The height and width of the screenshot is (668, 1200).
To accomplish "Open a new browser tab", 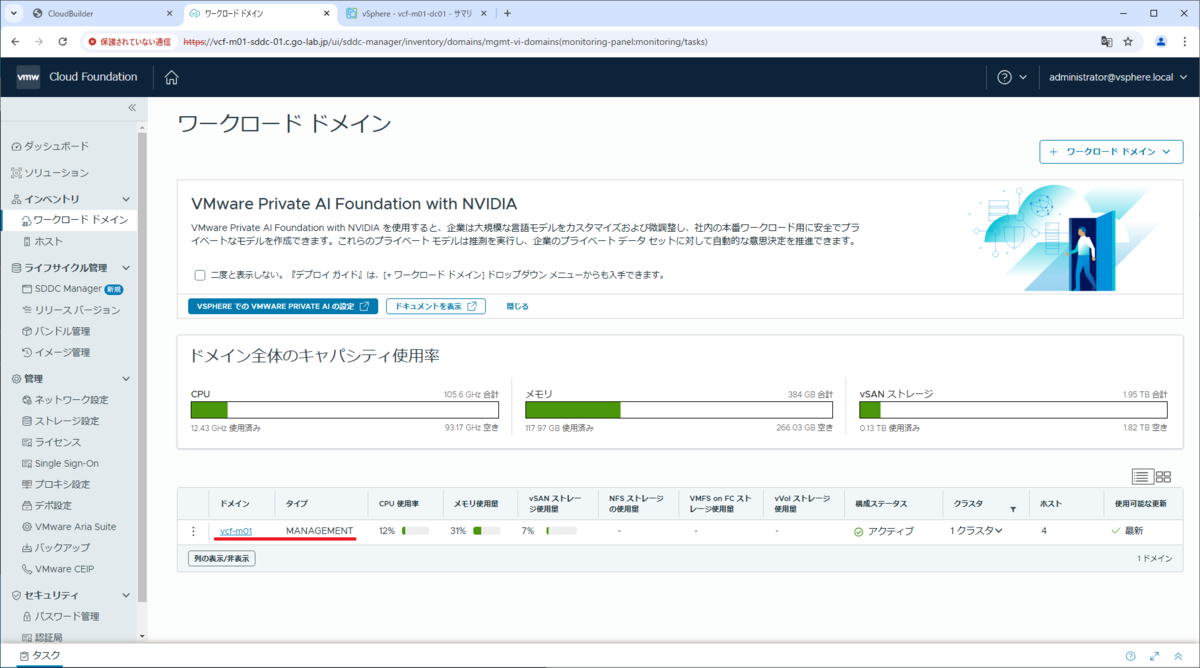I will click(507, 14).
